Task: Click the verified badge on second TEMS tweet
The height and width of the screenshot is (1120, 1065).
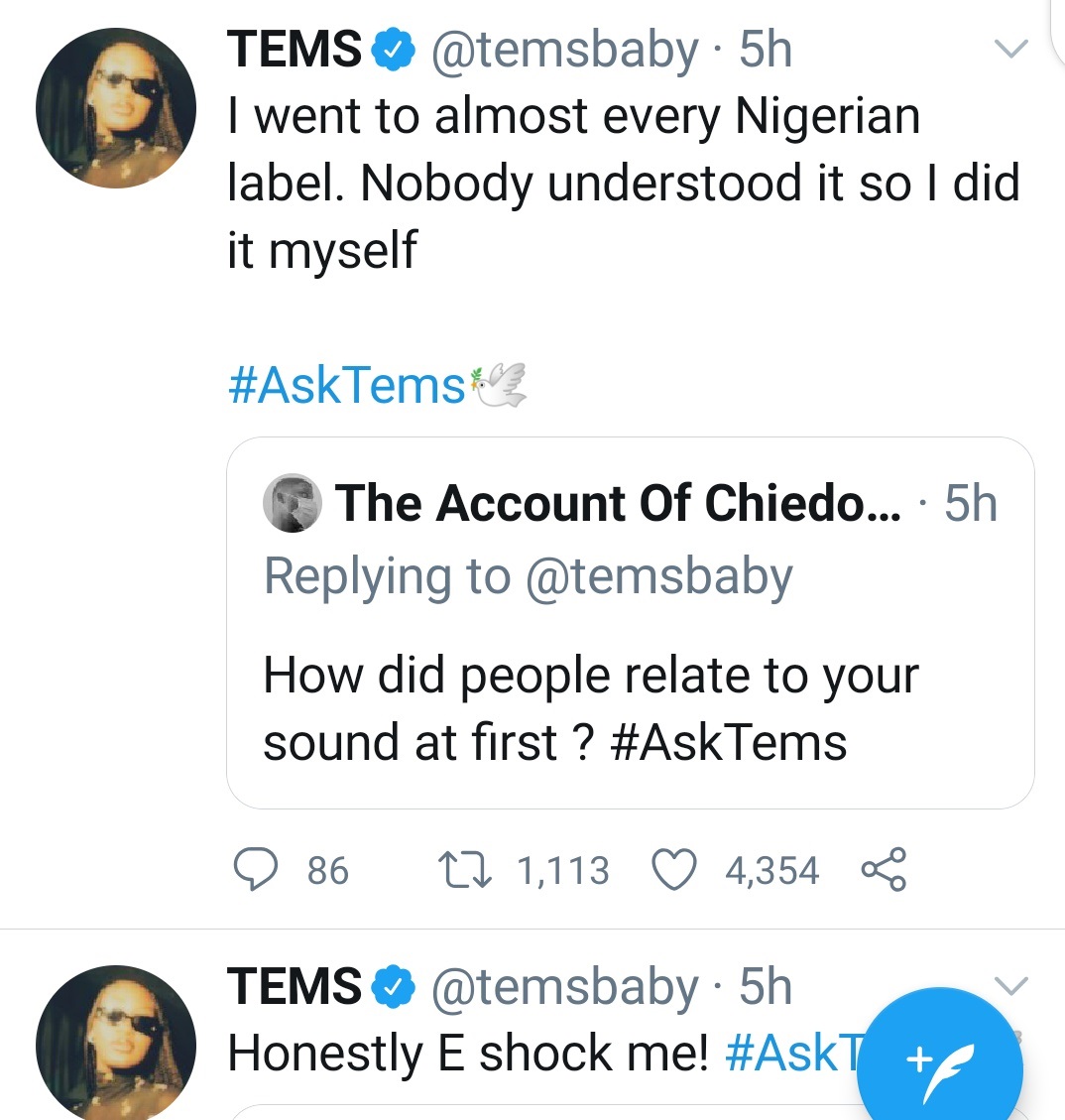Action: point(394,987)
